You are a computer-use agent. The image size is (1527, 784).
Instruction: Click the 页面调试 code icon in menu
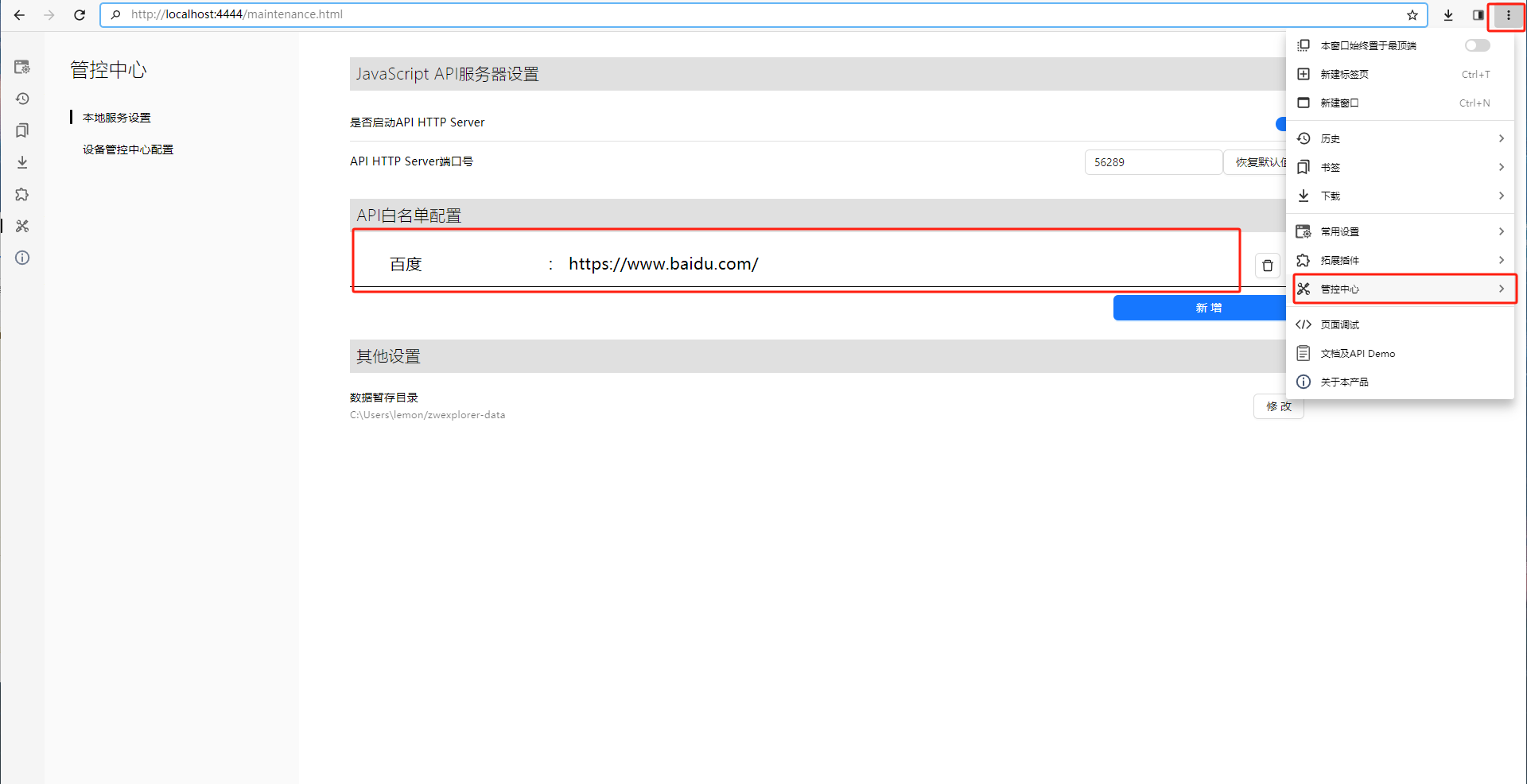point(1304,324)
